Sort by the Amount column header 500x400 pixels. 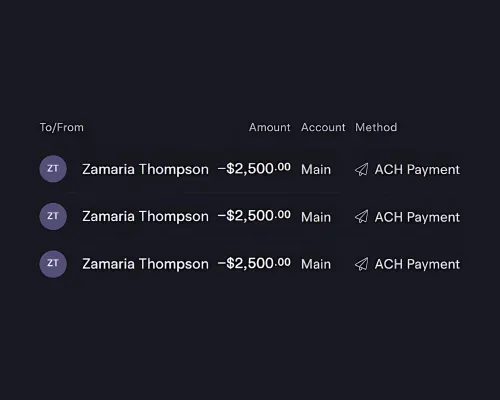pos(270,127)
